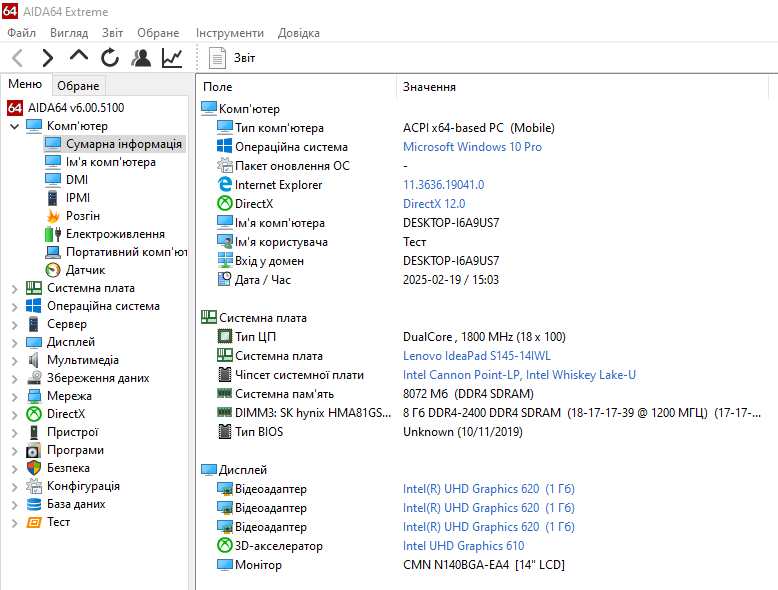Open the graph chart icon in the toolbar
Screen dimensions: 778x590
click(172, 58)
